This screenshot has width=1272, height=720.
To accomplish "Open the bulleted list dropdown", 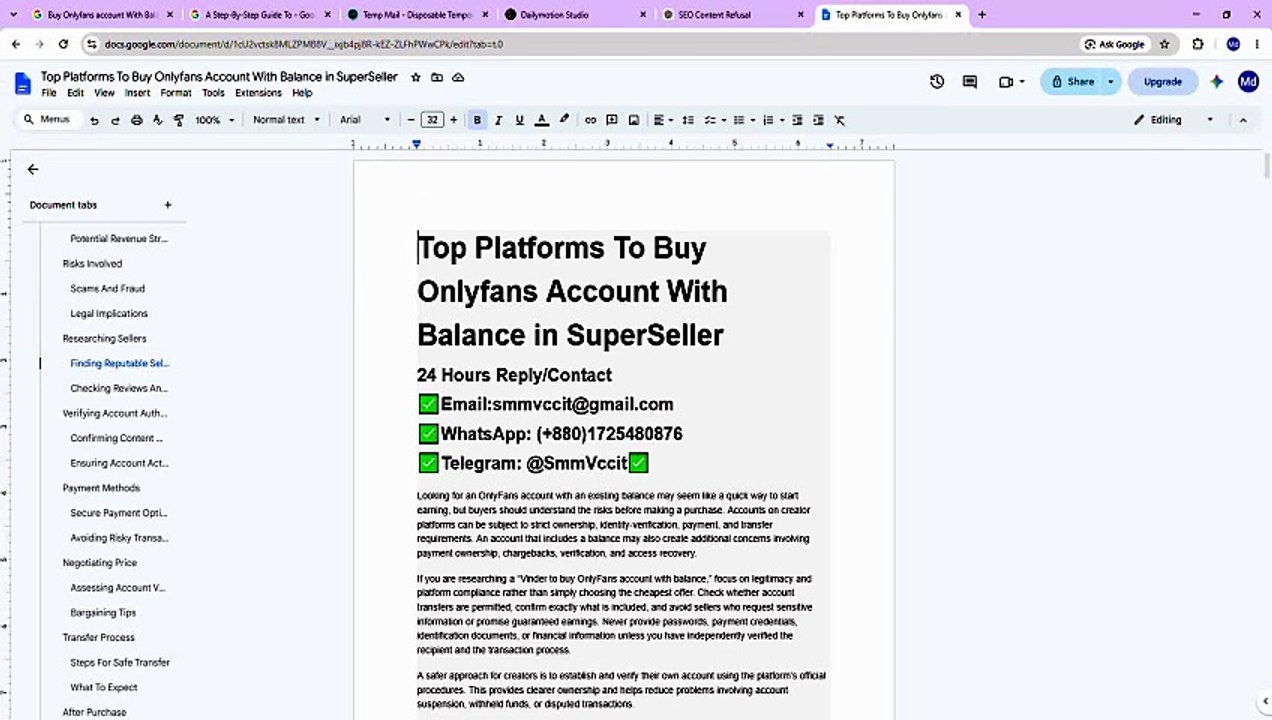I will pos(744,120).
